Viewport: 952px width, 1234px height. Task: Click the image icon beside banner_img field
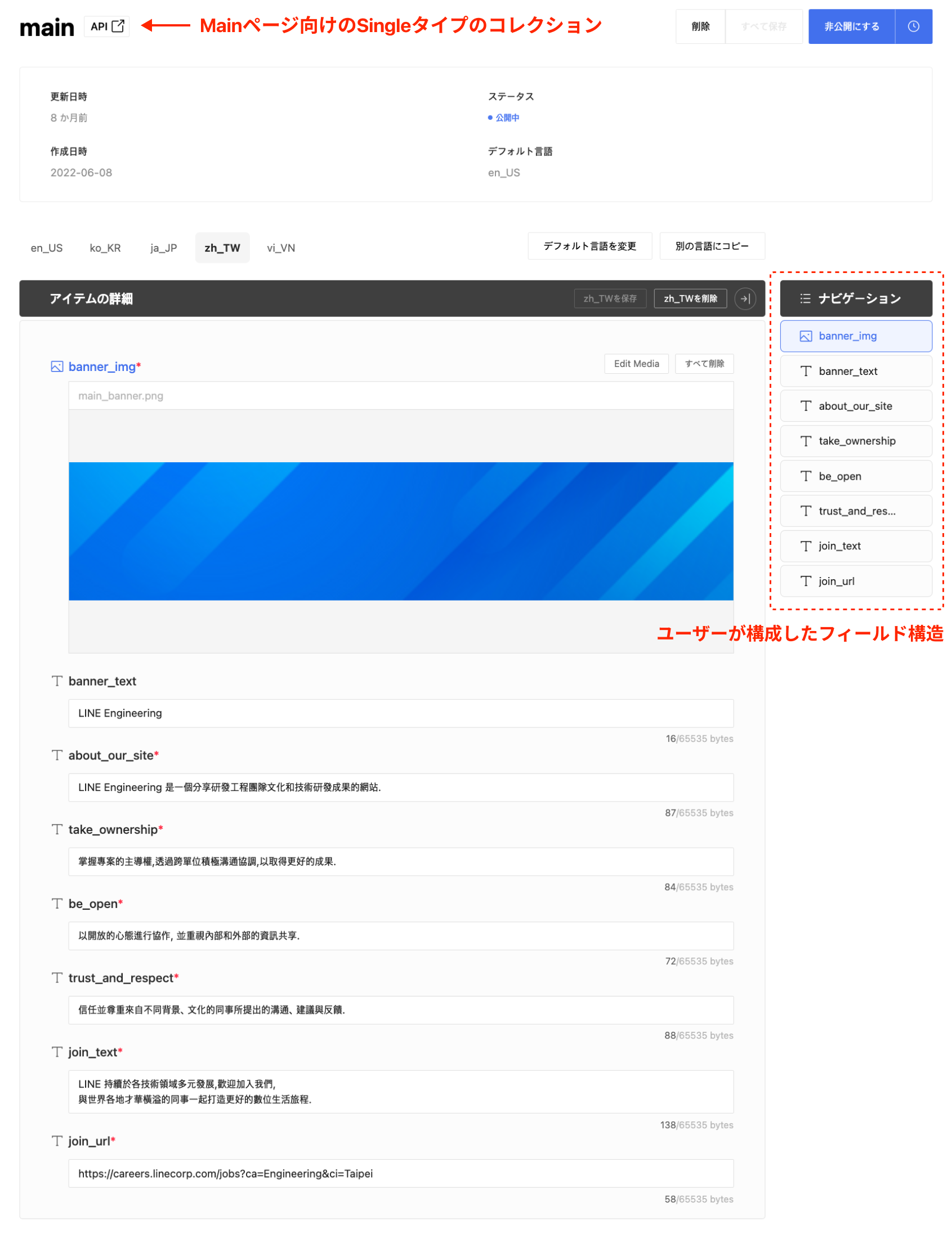pos(57,367)
